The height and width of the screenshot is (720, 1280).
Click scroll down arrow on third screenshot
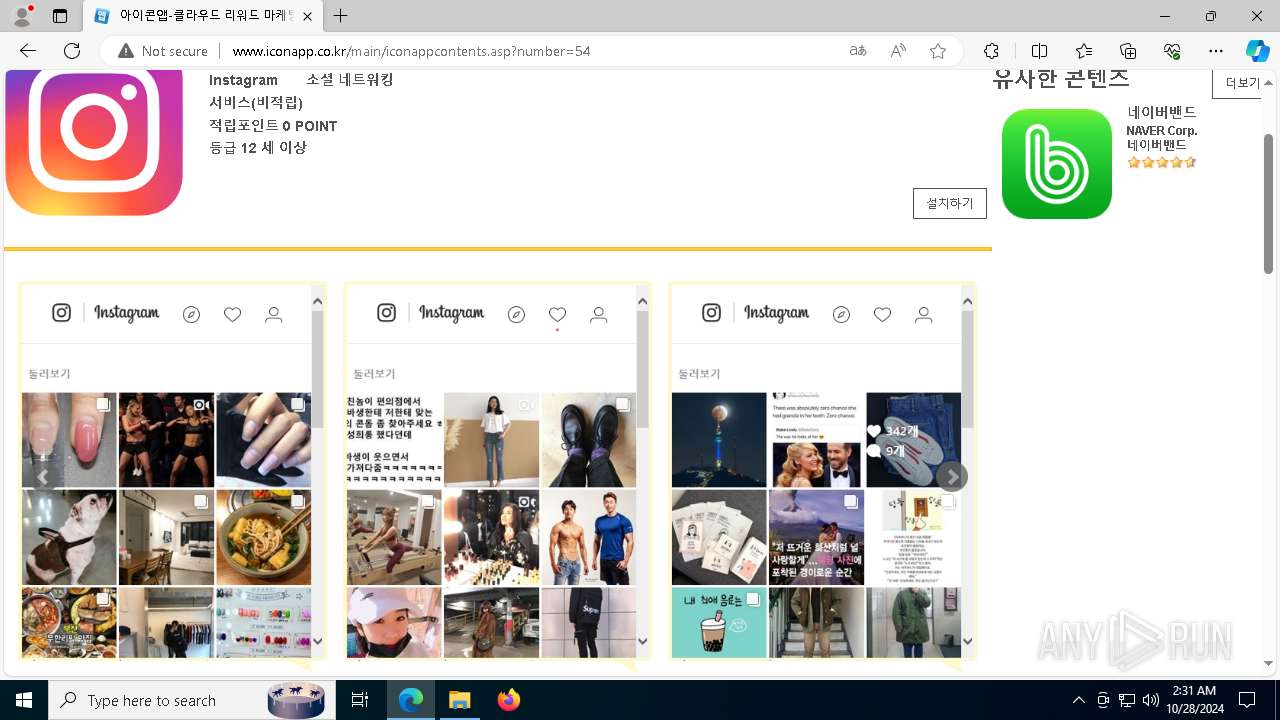coord(968,641)
